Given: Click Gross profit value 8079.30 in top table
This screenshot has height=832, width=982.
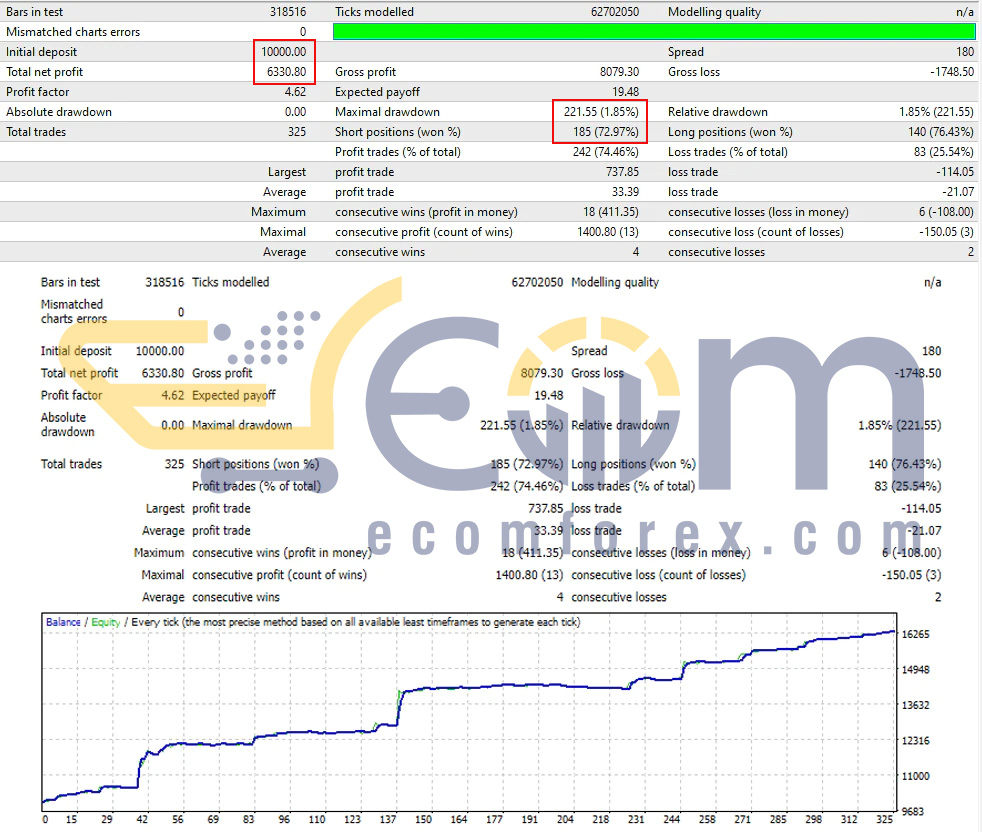Looking at the screenshot, I should (x=619, y=72).
